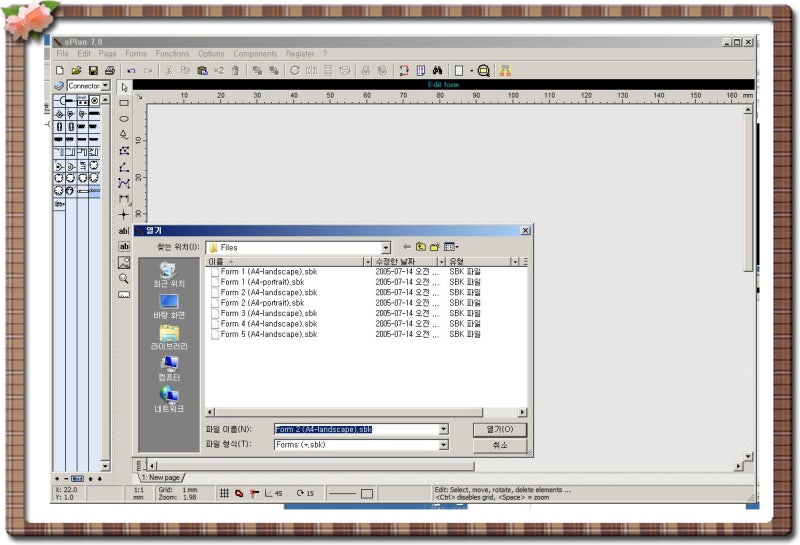Open the Functions menu
The height and width of the screenshot is (545, 800).
click(x=172, y=54)
